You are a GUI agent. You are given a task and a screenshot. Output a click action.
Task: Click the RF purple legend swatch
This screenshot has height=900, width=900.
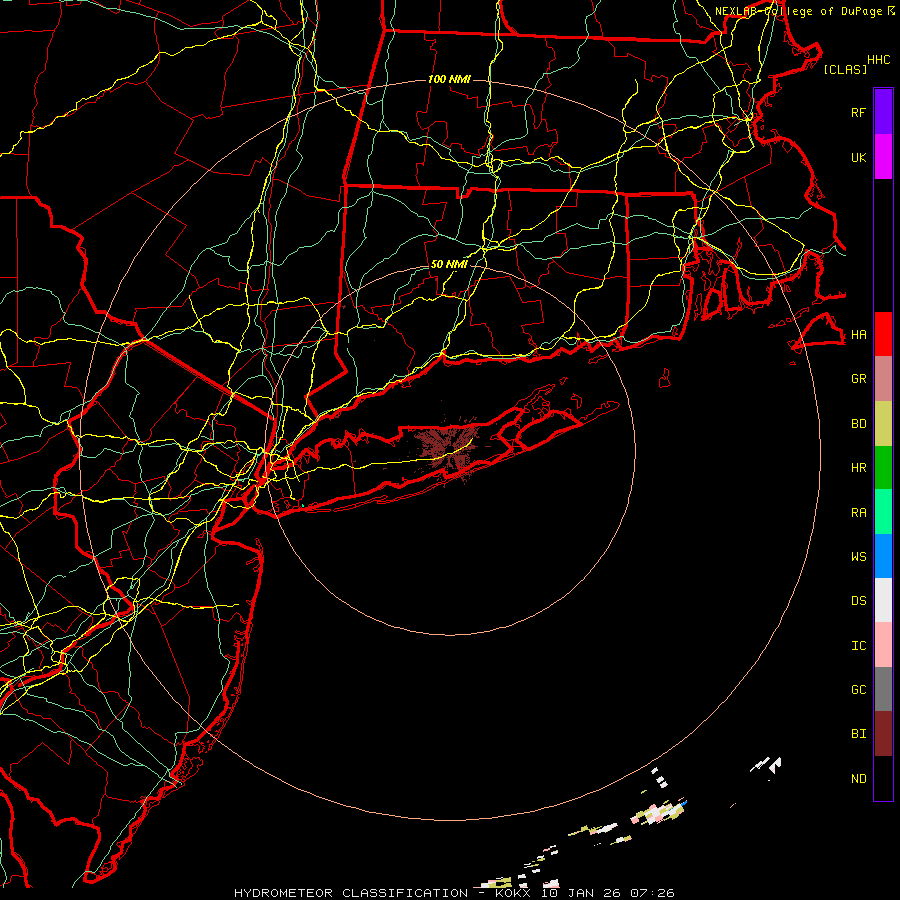(x=883, y=112)
